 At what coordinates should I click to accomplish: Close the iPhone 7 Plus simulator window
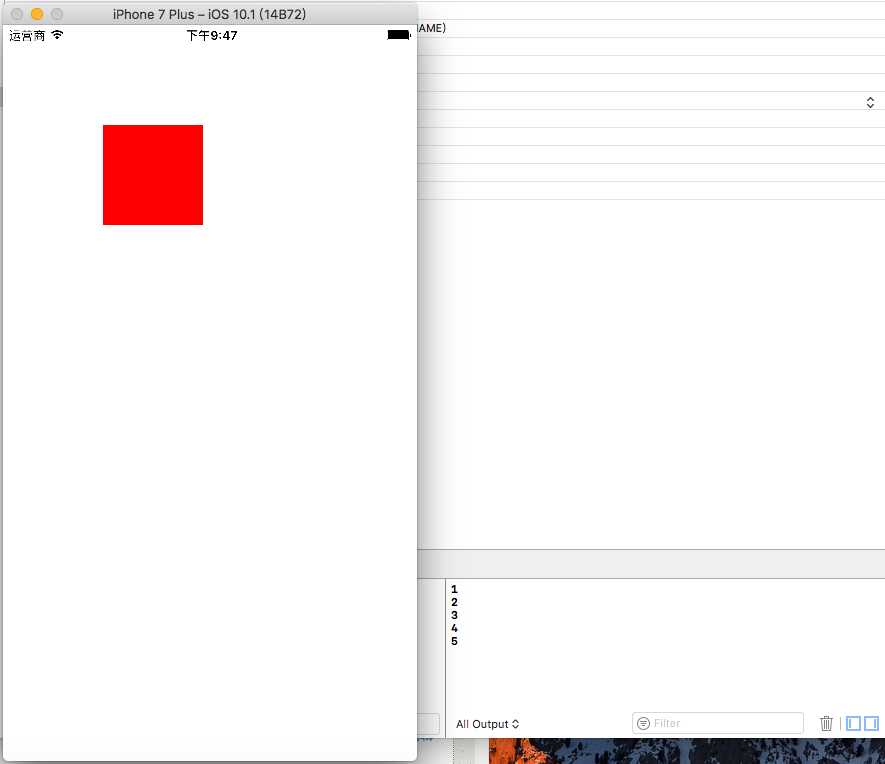(x=17, y=14)
